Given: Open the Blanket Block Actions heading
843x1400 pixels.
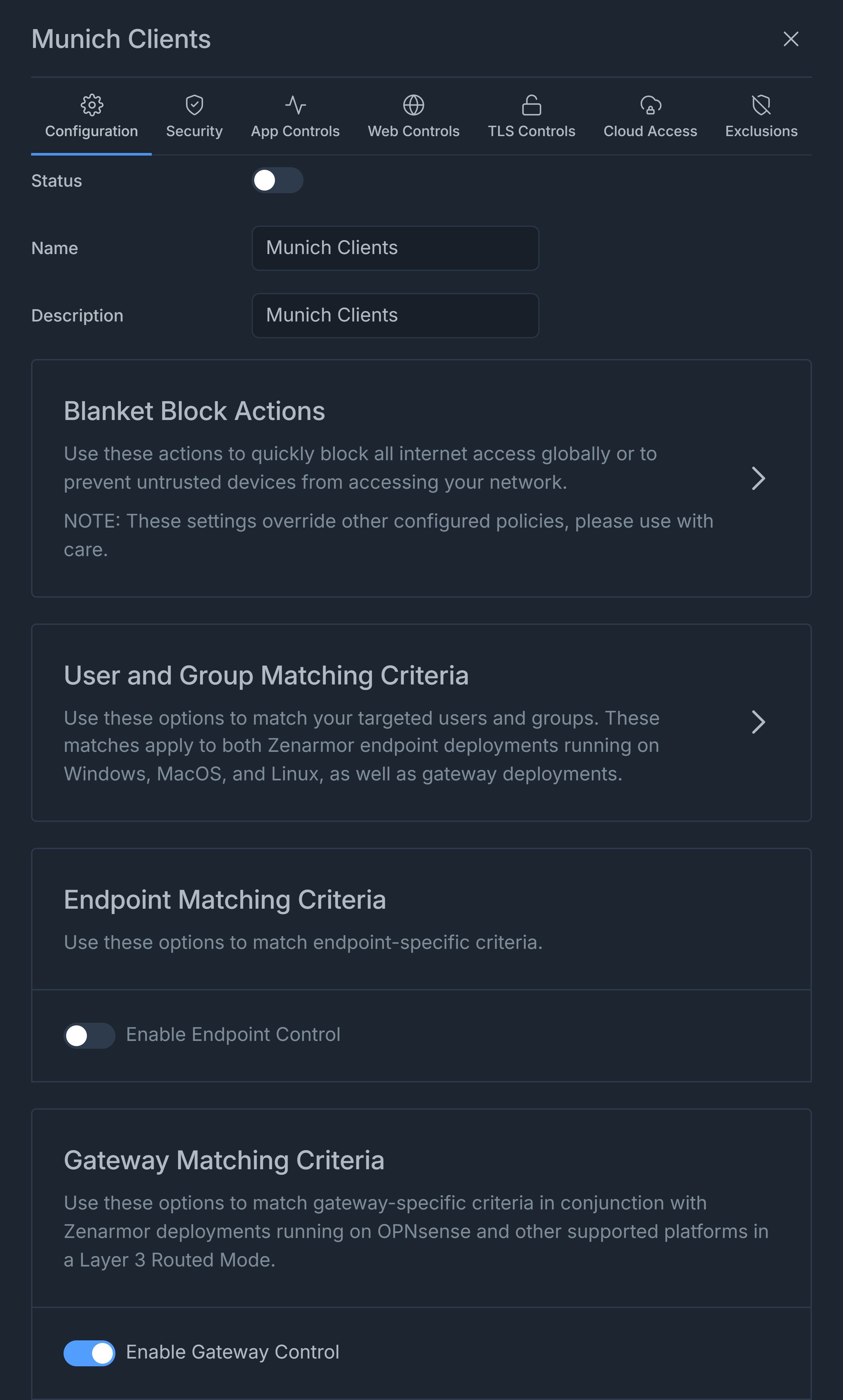Looking at the screenshot, I should pyautogui.click(x=194, y=411).
